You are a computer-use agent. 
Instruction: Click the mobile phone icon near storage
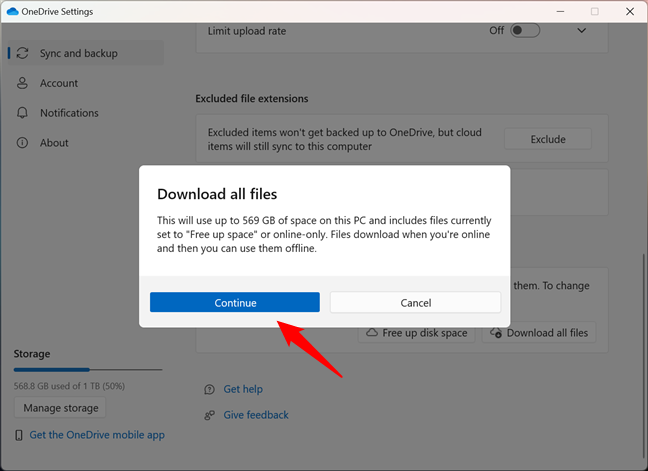(x=19, y=435)
